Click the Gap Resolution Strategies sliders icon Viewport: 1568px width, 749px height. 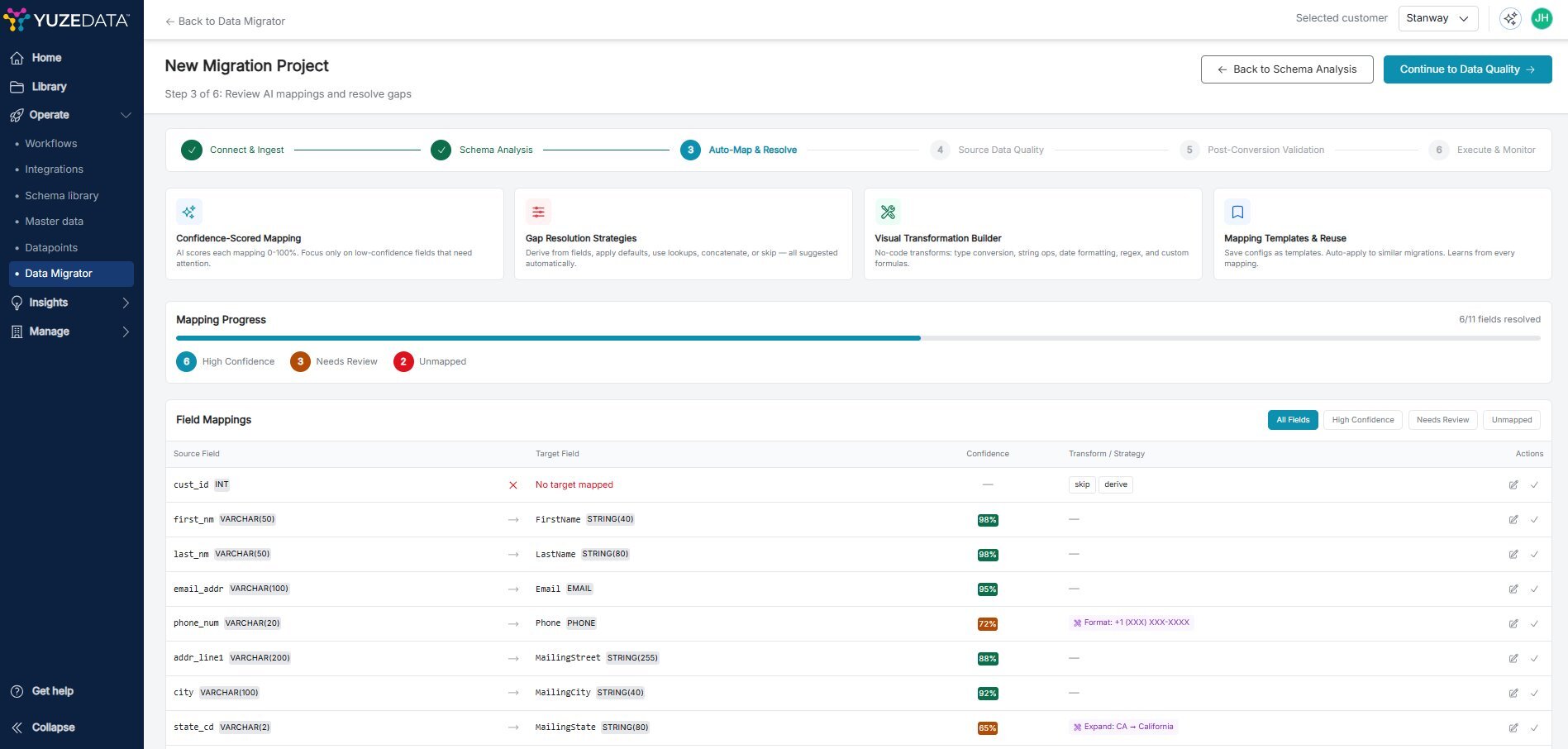(538, 212)
